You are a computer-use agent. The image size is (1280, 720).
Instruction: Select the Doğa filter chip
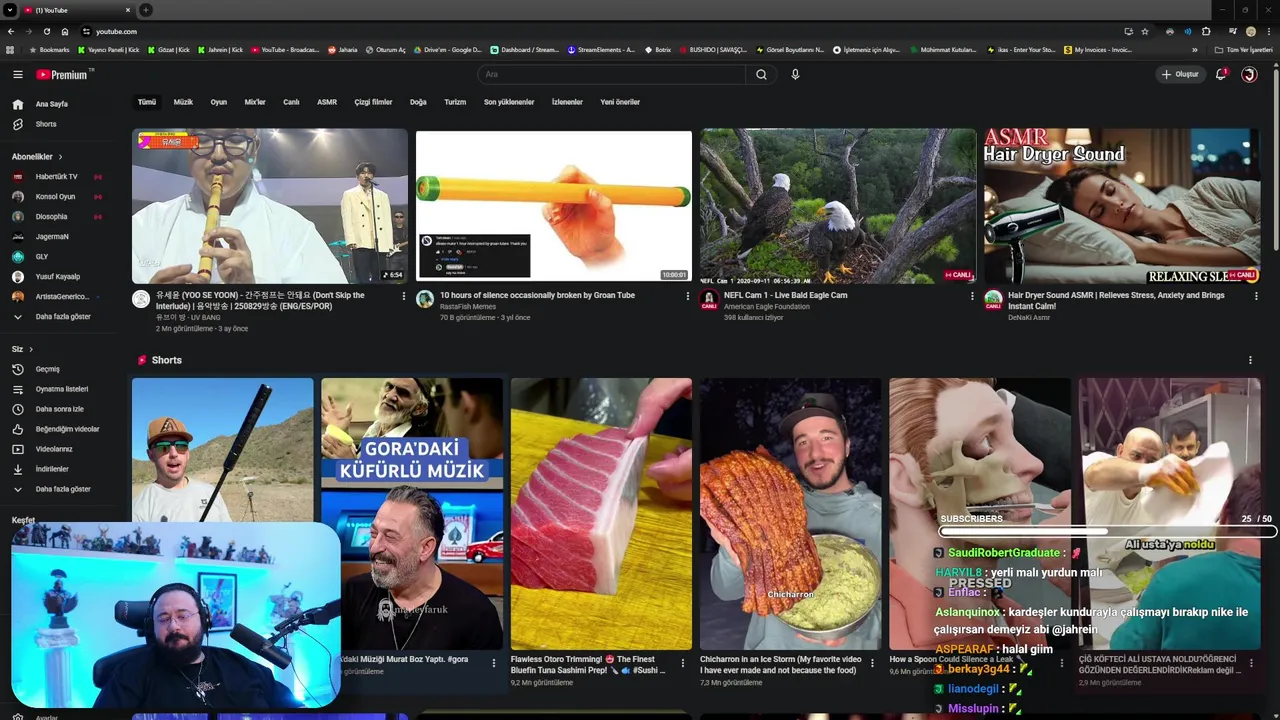[x=418, y=102]
